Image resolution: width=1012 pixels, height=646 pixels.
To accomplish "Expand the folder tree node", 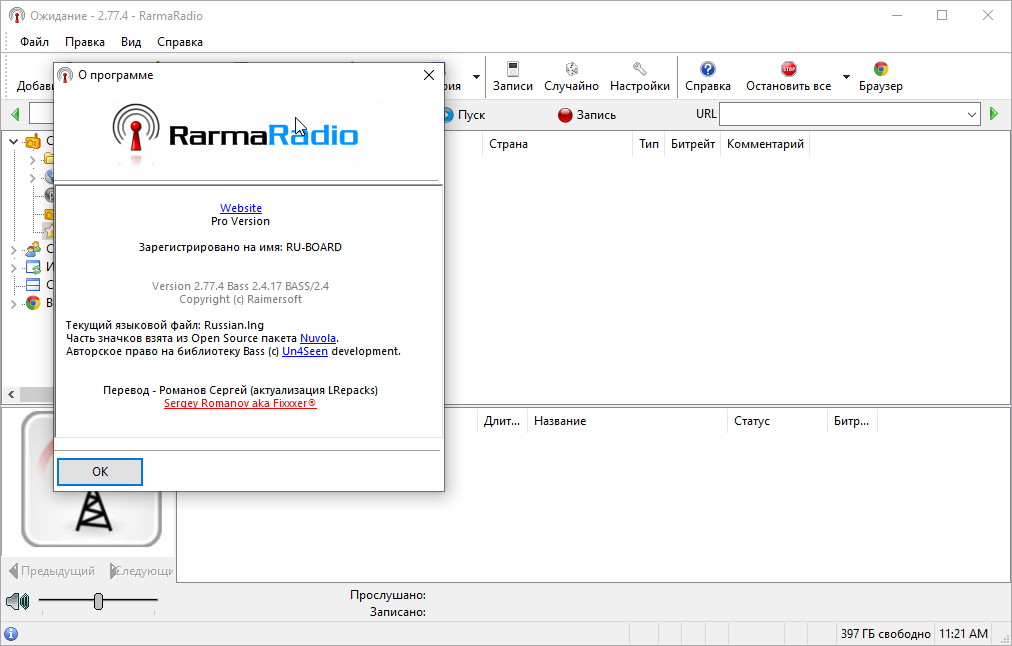I will click(32, 159).
